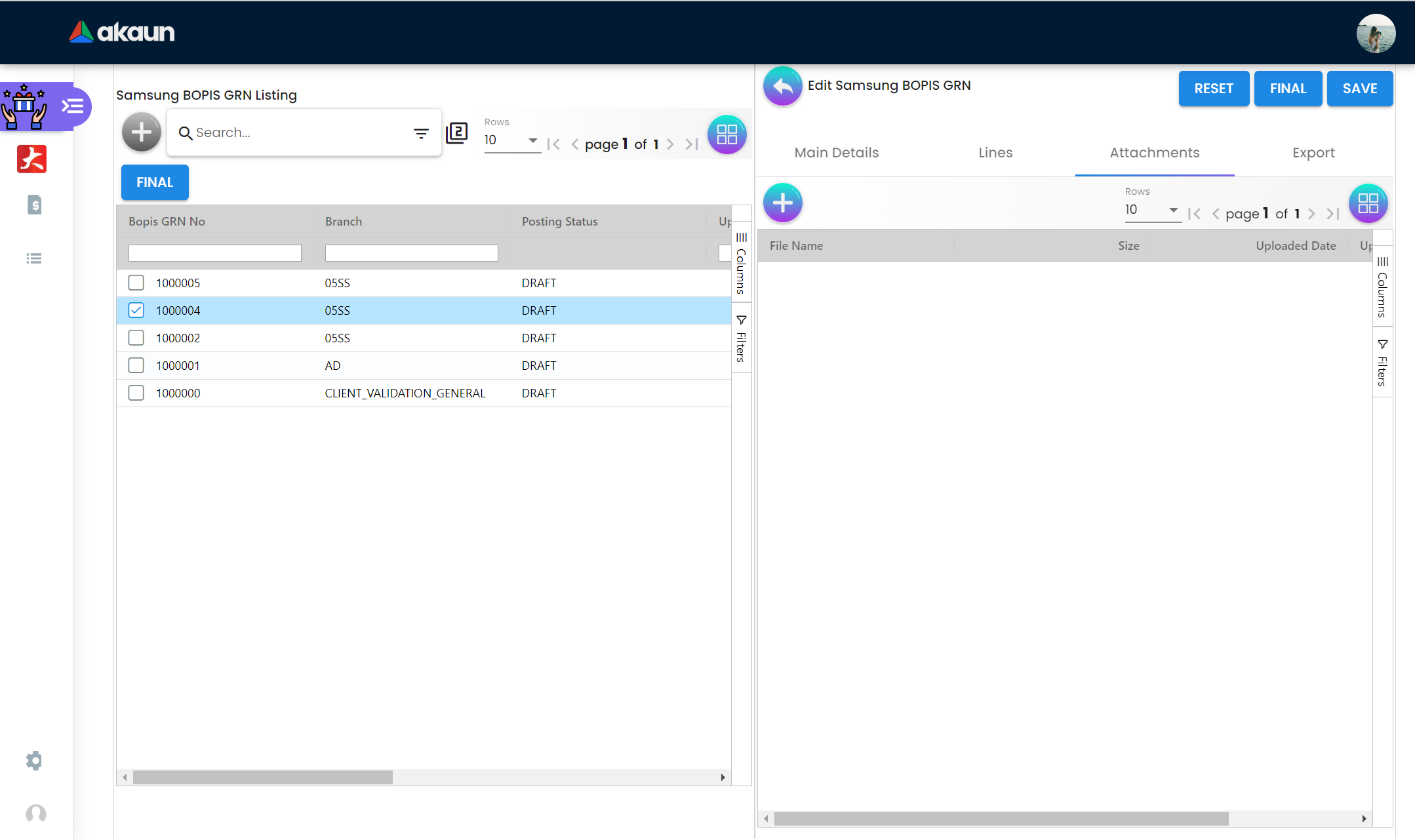1415x840 pixels.
Task: Click the listing table's horizontal scrollbar
Action: tap(262, 777)
